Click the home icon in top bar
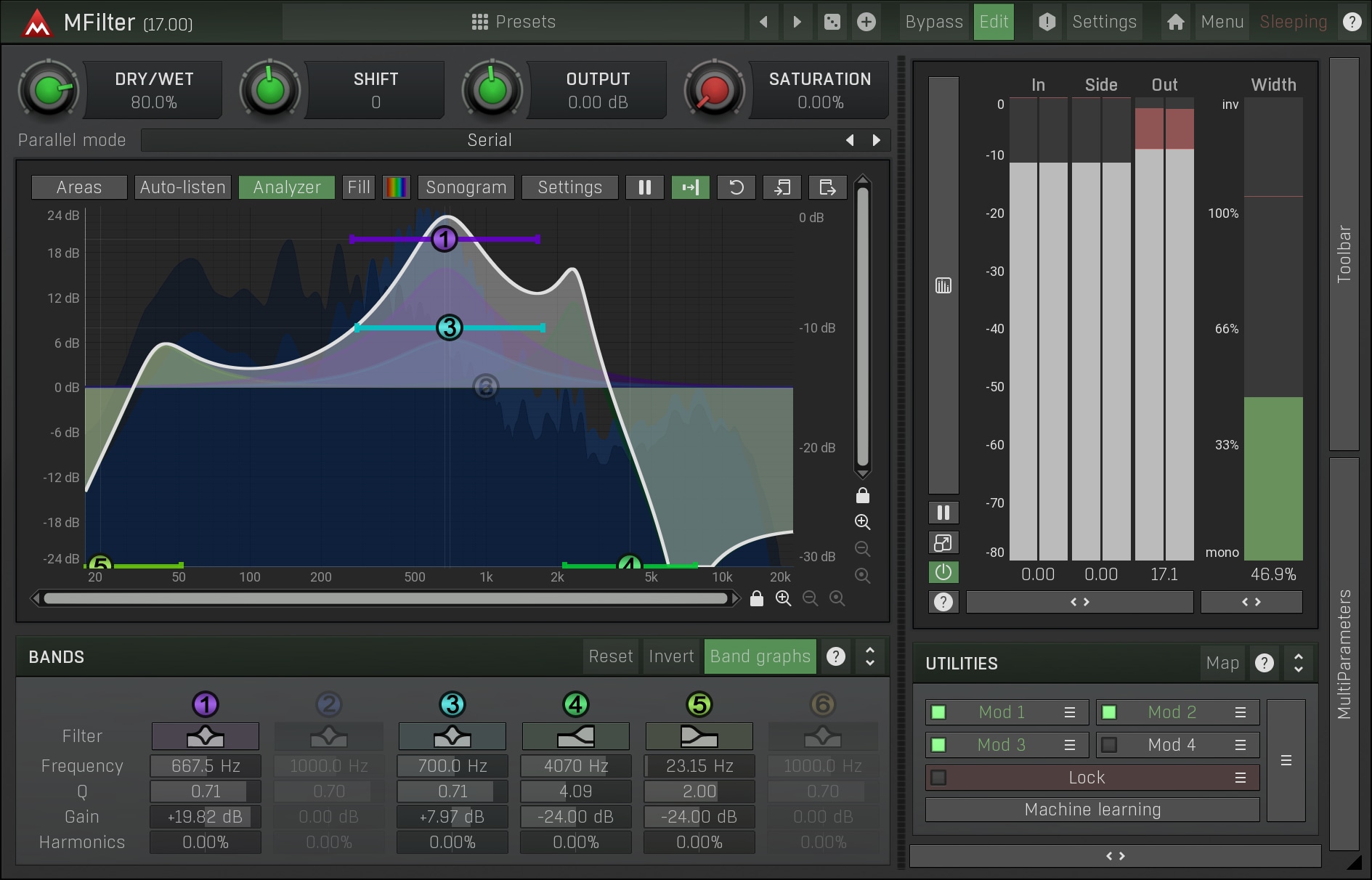The width and height of the screenshot is (1372, 880). click(1175, 22)
